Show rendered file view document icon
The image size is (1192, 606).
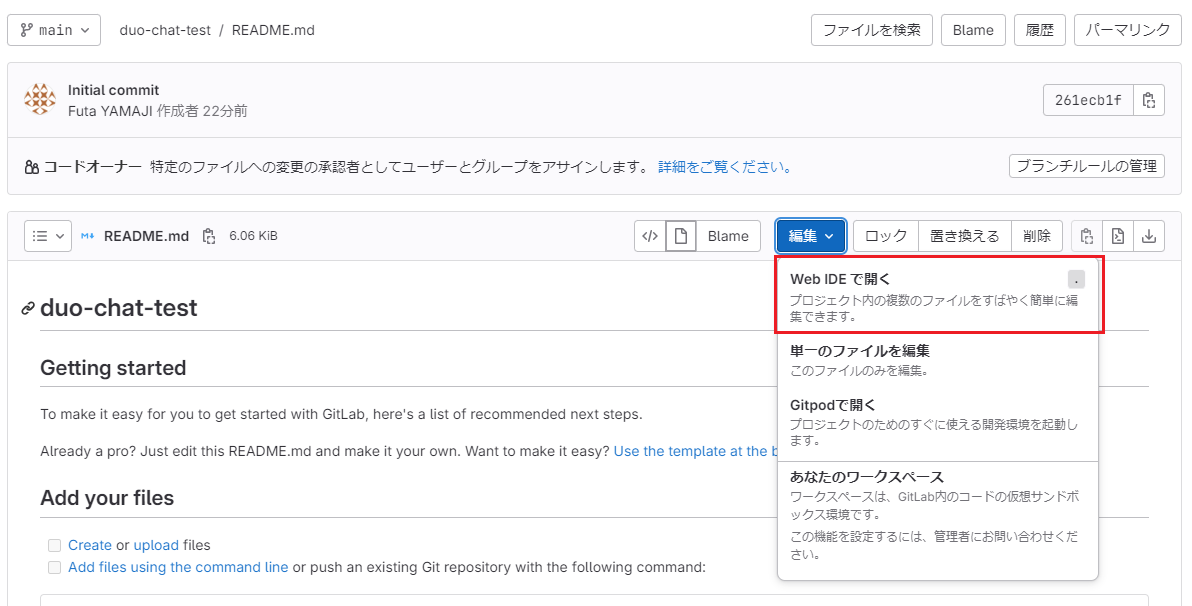pyautogui.click(x=680, y=236)
